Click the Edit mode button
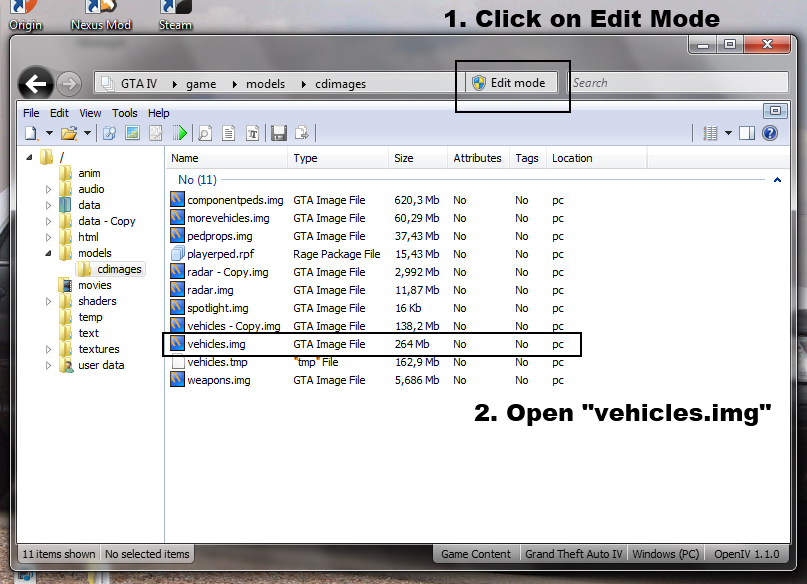Image resolution: width=807 pixels, height=584 pixels. [512, 83]
